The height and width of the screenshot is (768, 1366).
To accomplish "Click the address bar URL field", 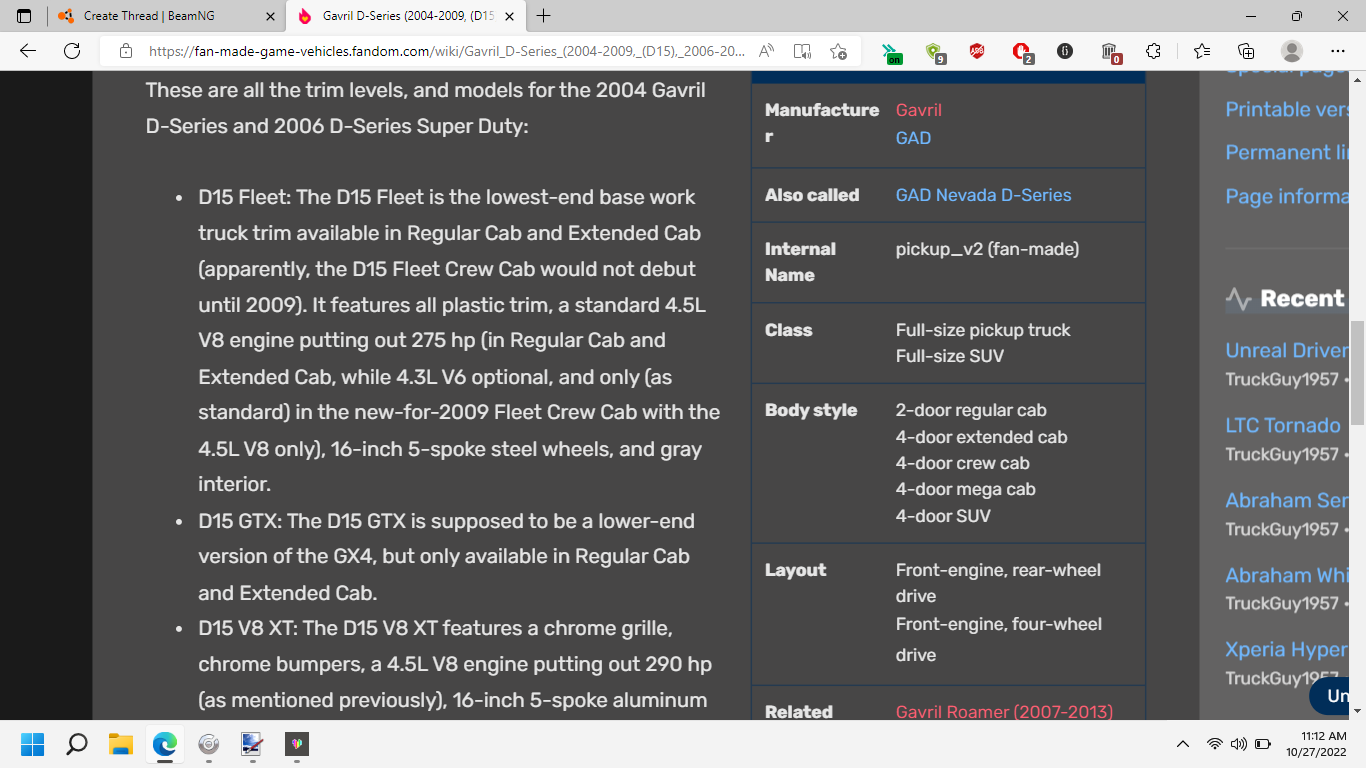I will pyautogui.click(x=446, y=51).
